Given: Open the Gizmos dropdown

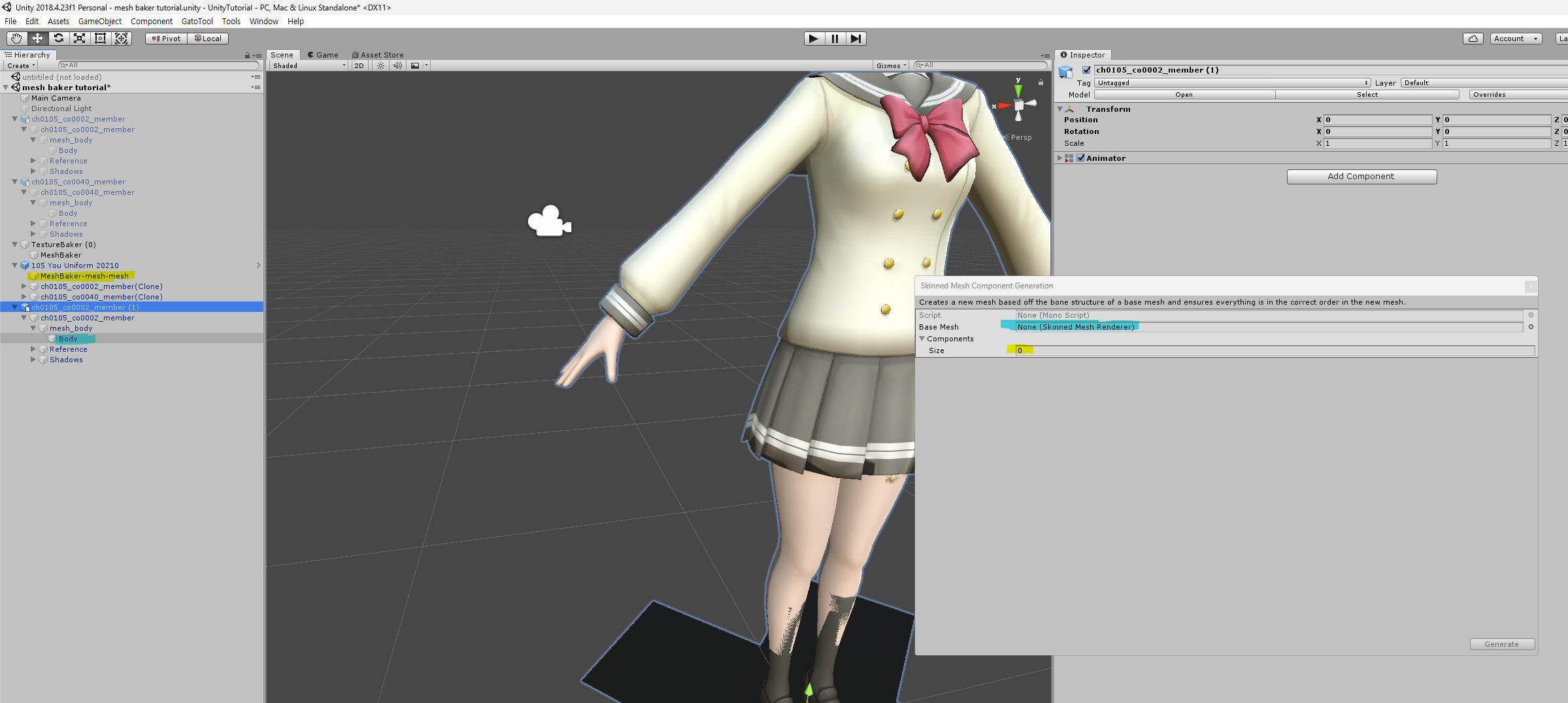Looking at the screenshot, I should pos(891,65).
